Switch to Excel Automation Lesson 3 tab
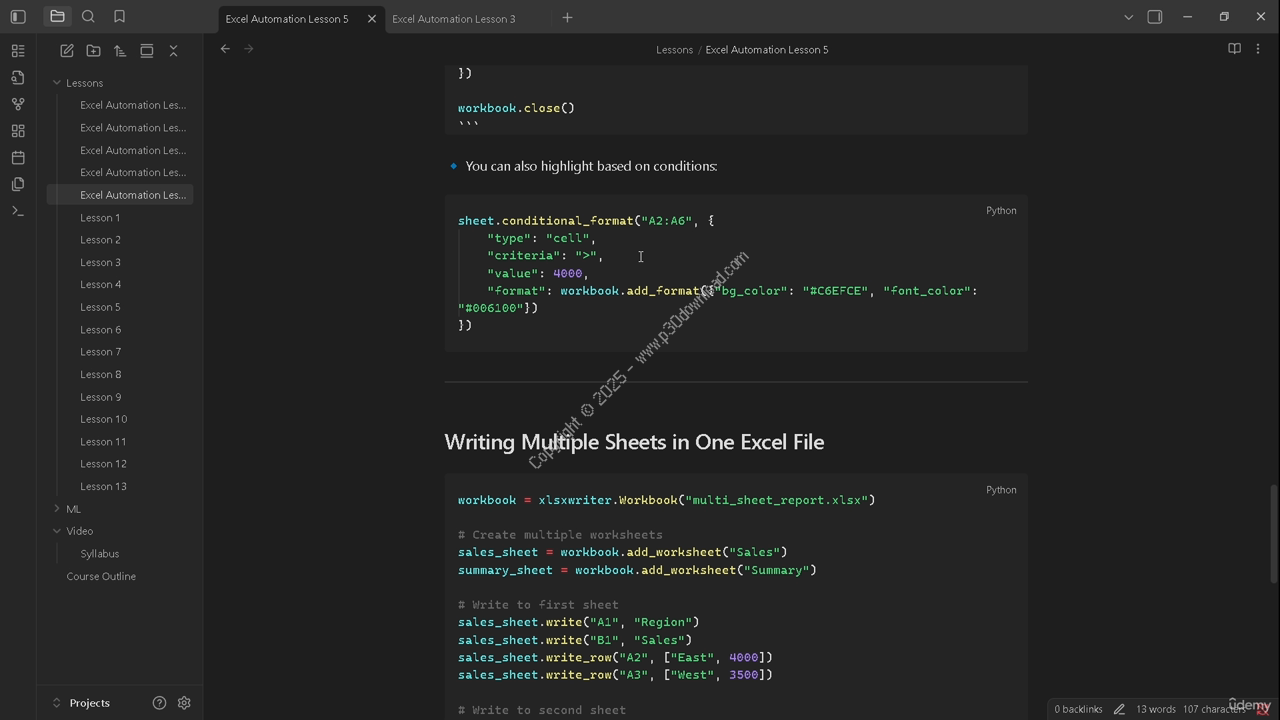The height and width of the screenshot is (720, 1280). point(454,19)
